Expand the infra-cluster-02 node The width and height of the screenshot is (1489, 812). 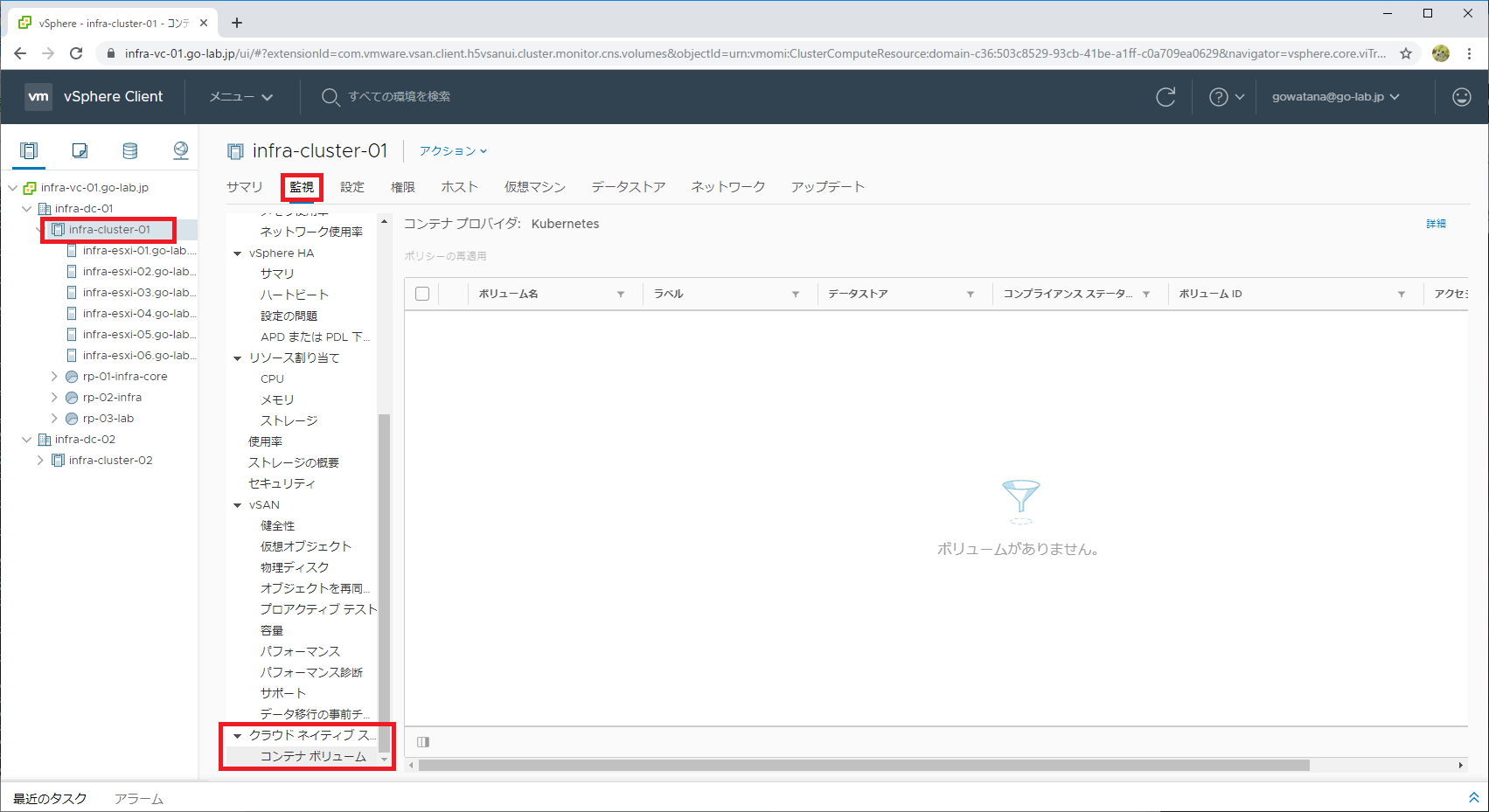tap(40, 461)
